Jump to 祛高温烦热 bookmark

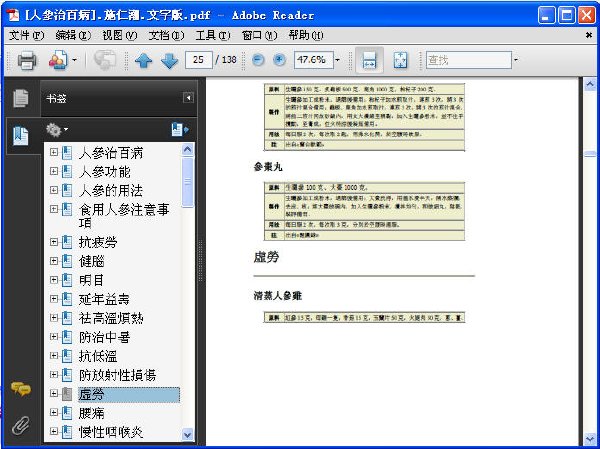click(x=111, y=318)
